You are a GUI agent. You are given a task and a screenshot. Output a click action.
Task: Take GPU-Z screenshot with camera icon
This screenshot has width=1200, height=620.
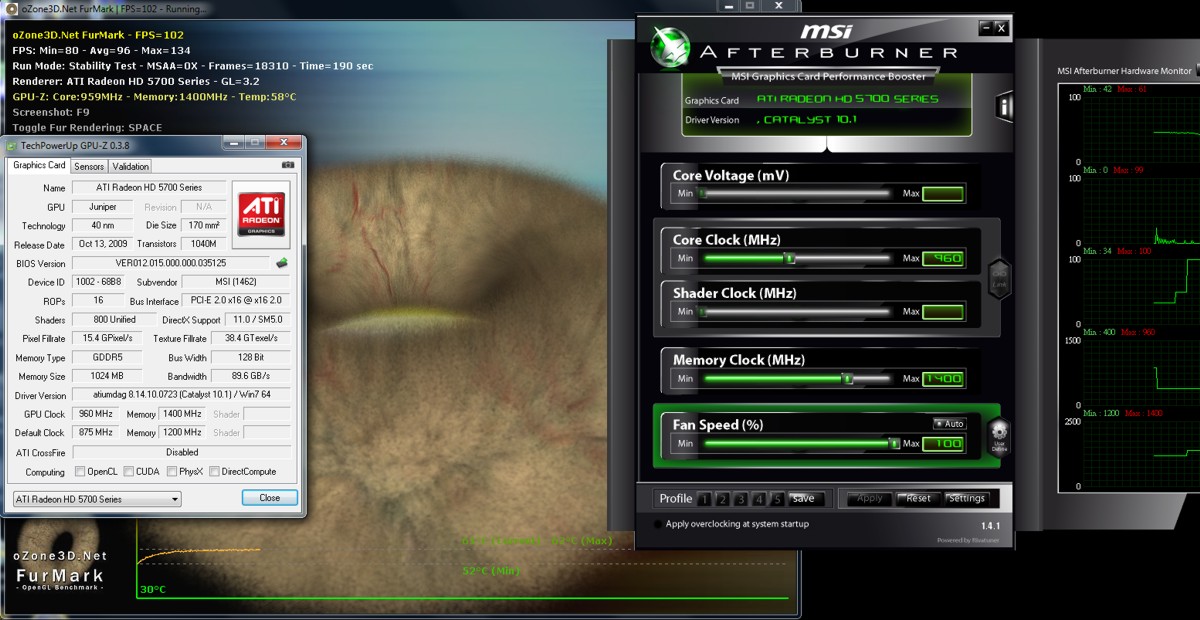click(288, 165)
